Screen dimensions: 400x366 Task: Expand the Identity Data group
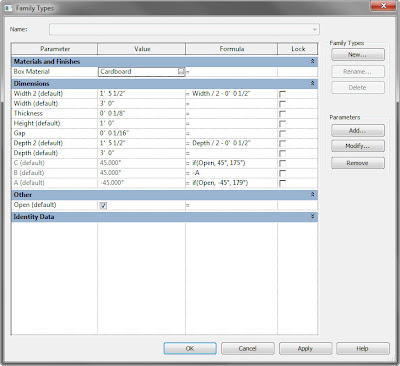pyautogui.click(x=312, y=216)
